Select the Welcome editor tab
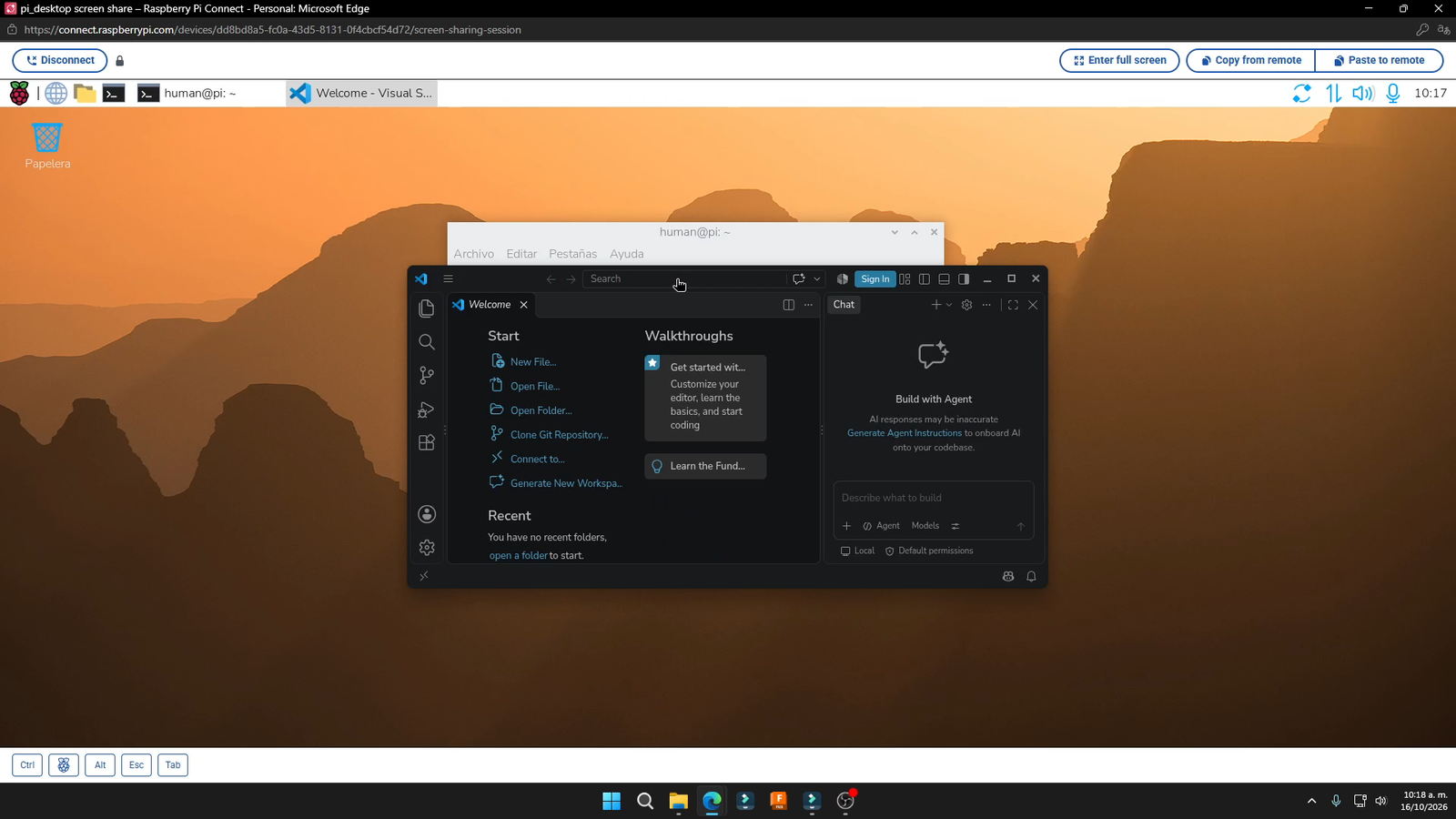The width and height of the screenshot is (1456, 819). click(490, 305)
